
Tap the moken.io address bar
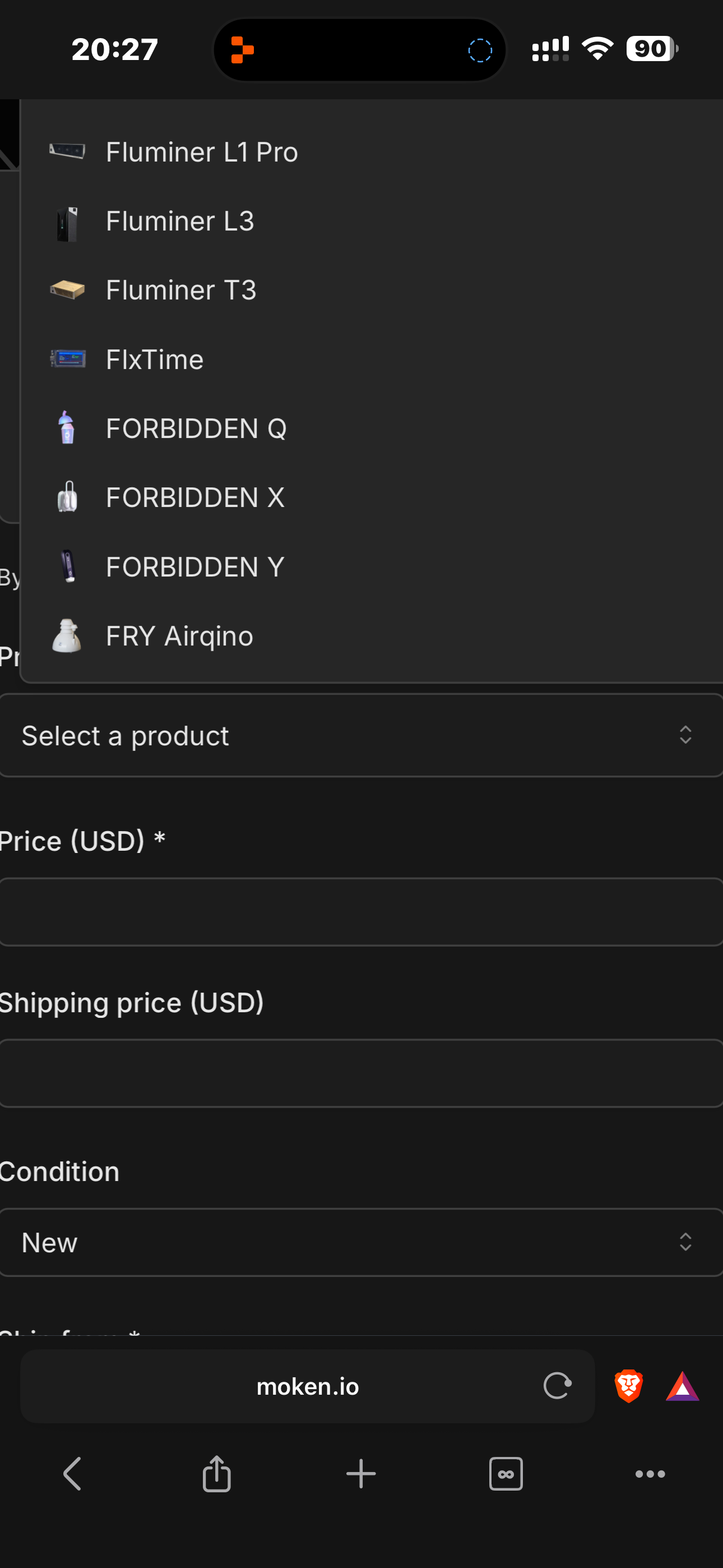tap(307, 1386)
